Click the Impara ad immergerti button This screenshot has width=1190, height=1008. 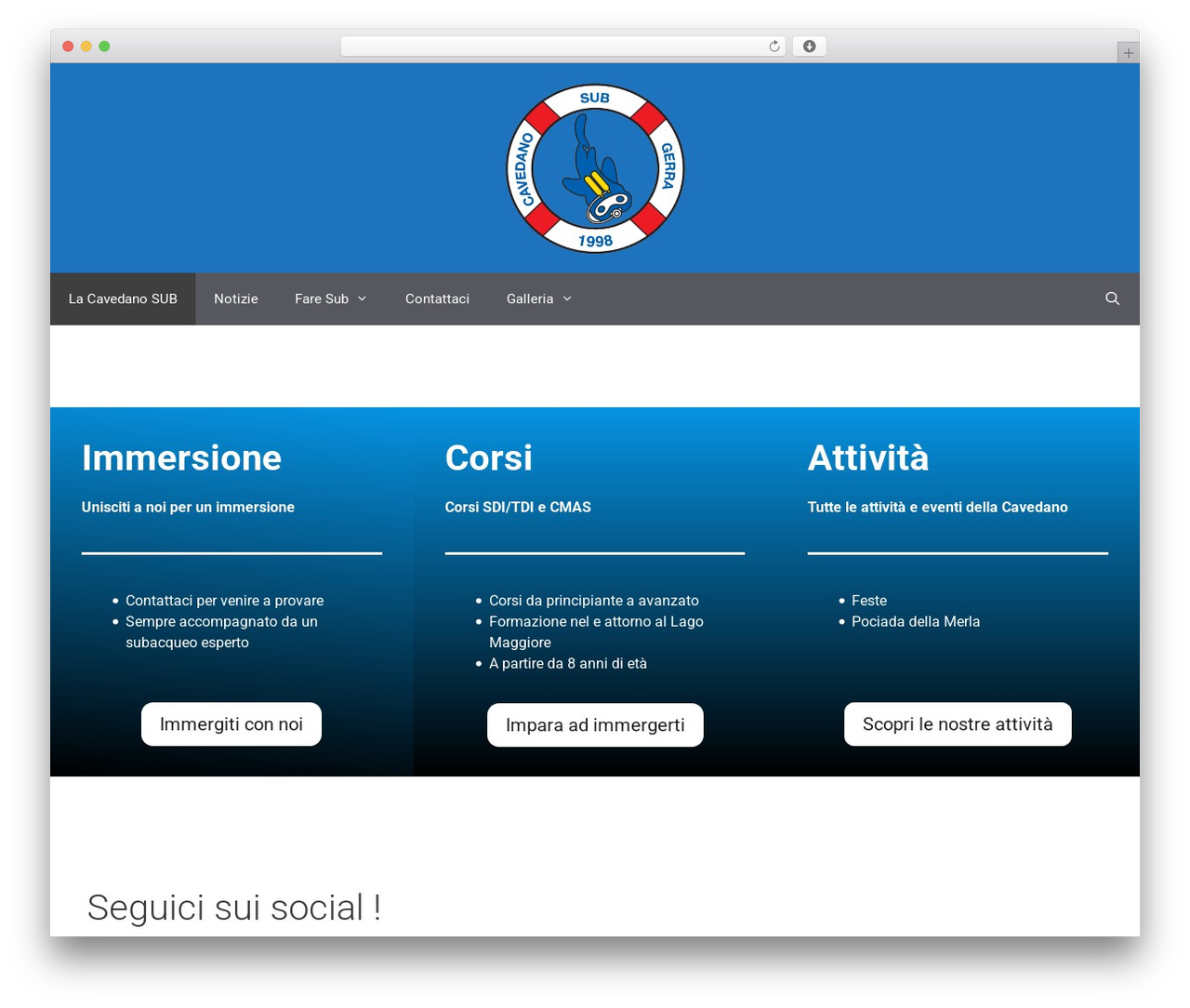(595, 725)
